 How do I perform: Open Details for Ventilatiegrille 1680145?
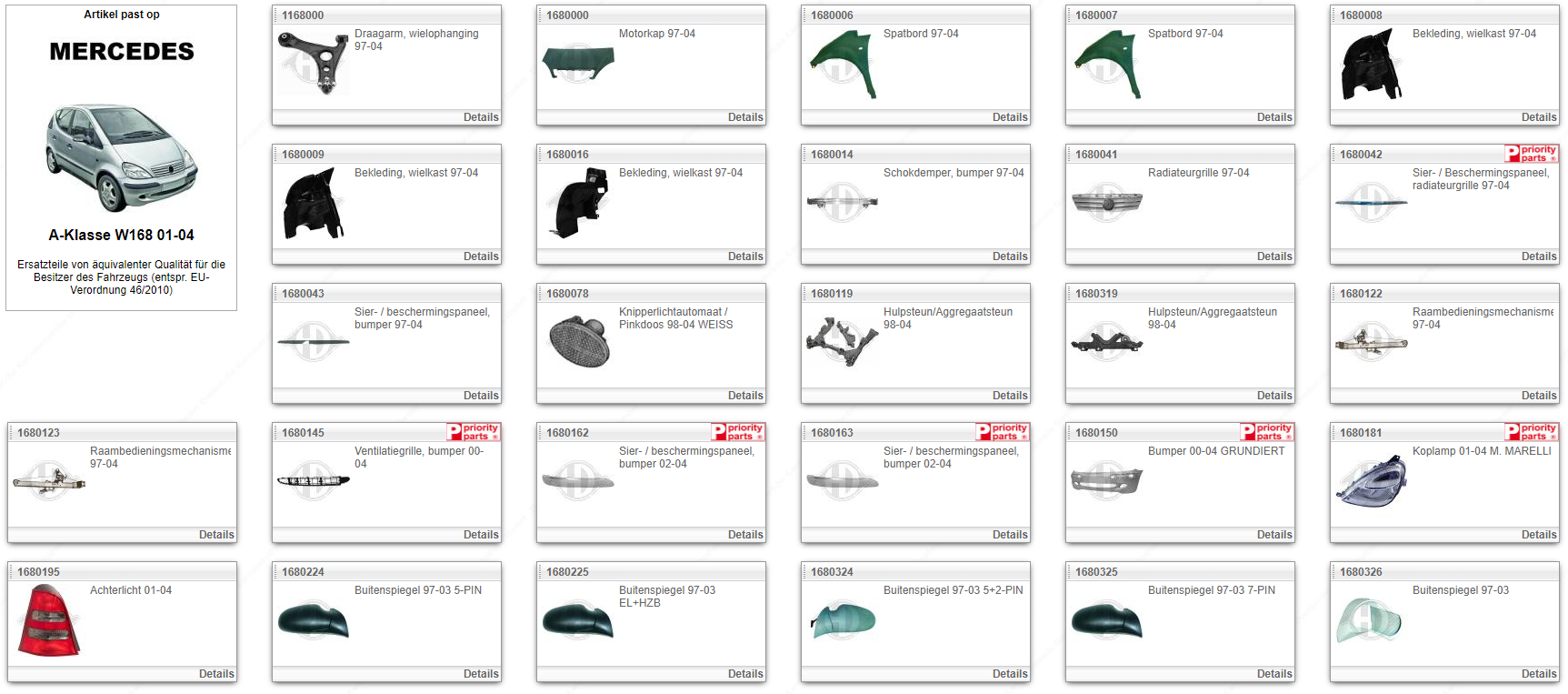tap(481, 535)
